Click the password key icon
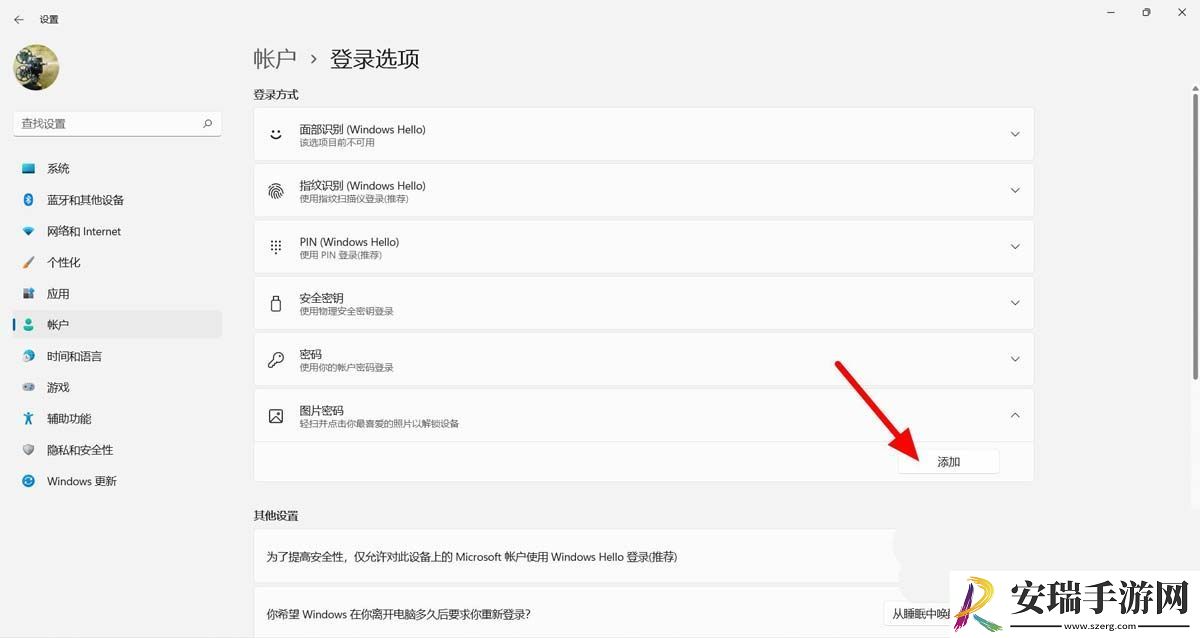 pos(276,359)
